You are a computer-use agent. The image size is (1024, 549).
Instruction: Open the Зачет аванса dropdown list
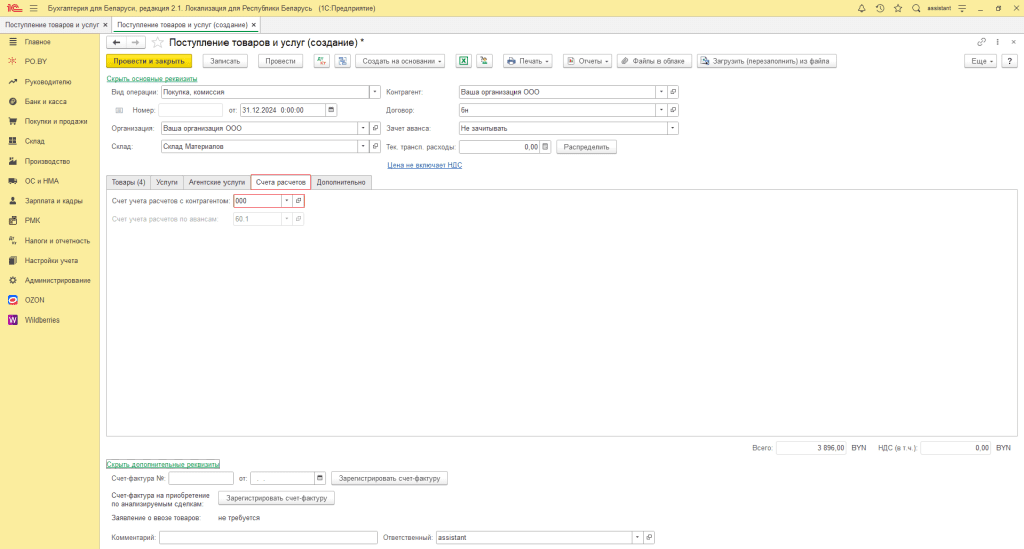point(673,128)
